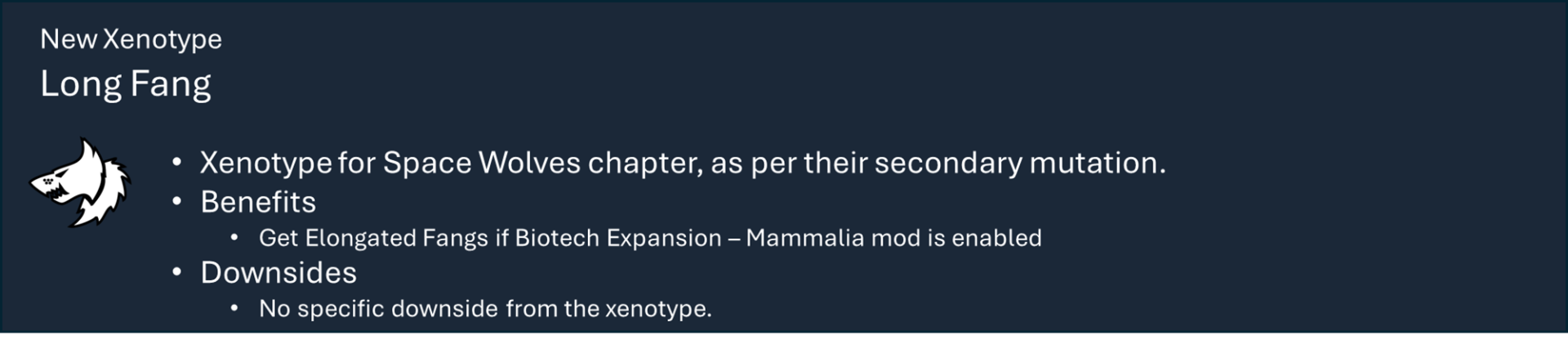1568x340 pixels.
Task: Click the bullet dot before "Benefits"
Action: (176, 202)
